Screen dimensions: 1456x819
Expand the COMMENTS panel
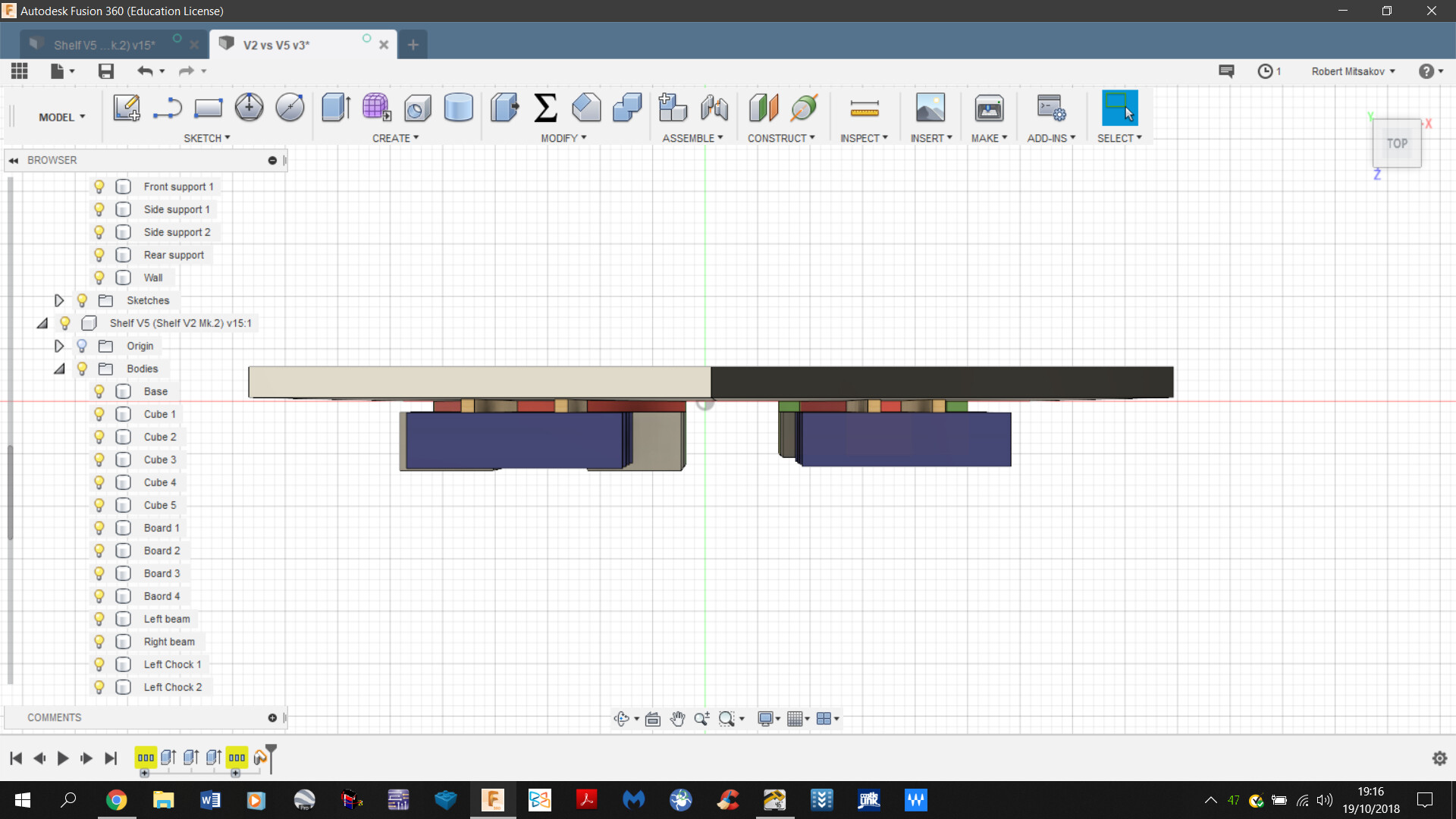(272, 717)
